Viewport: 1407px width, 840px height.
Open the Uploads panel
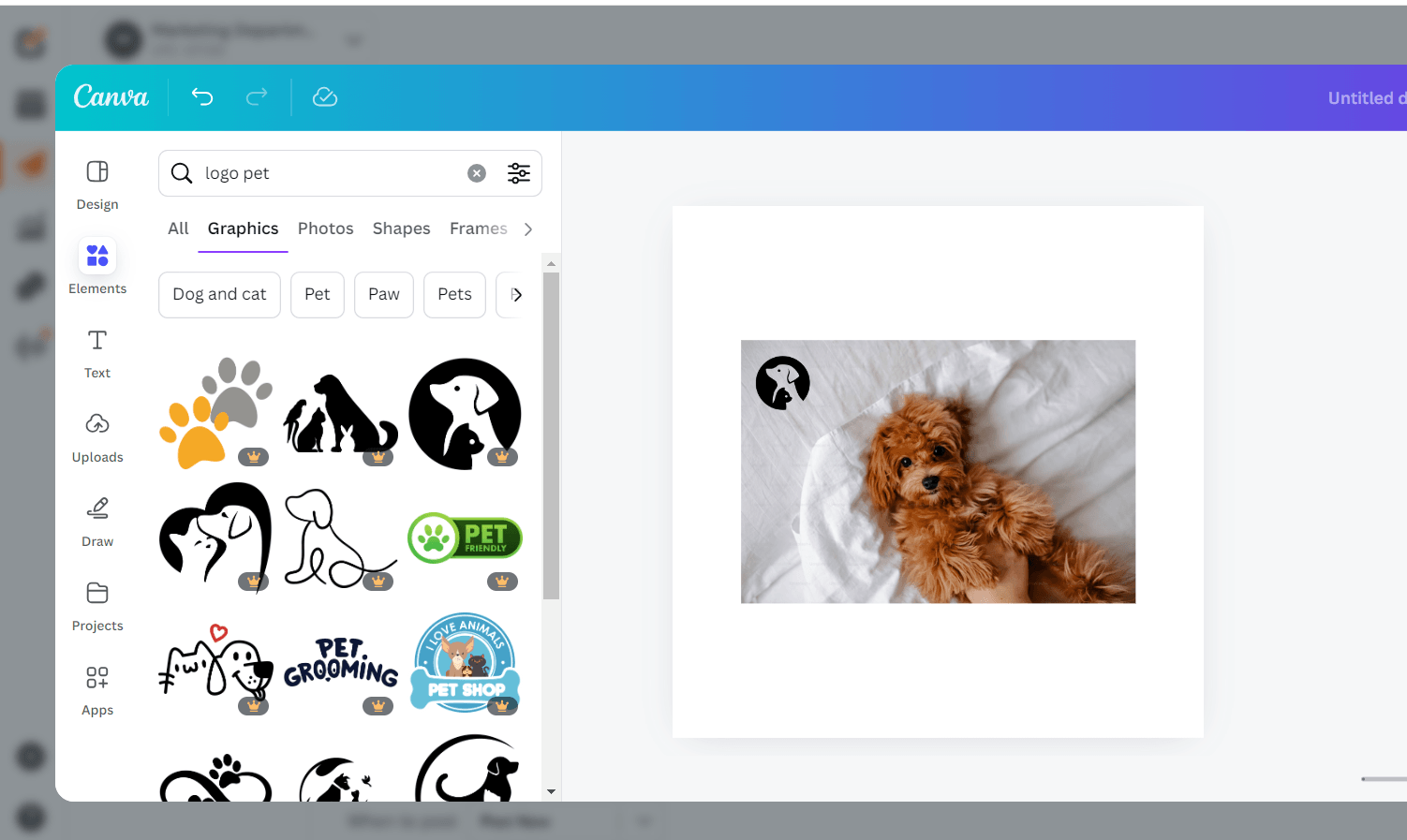point(96,435)
